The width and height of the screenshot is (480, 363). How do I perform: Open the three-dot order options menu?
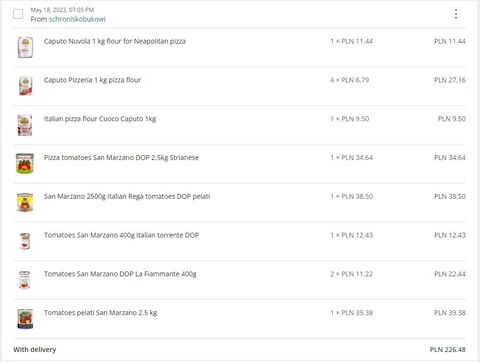pyautogui.click(x=456, y=14)
